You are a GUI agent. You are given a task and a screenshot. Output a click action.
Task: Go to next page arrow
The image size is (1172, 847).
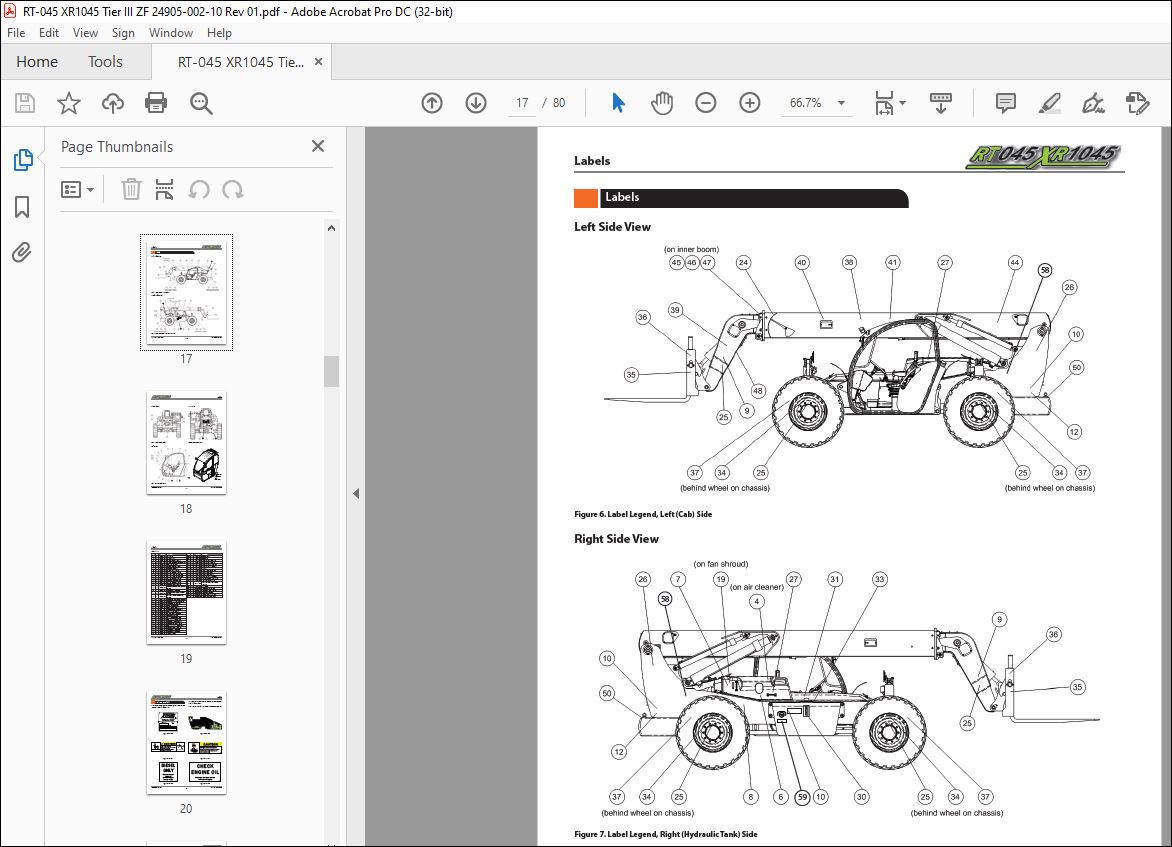(476, 102)
